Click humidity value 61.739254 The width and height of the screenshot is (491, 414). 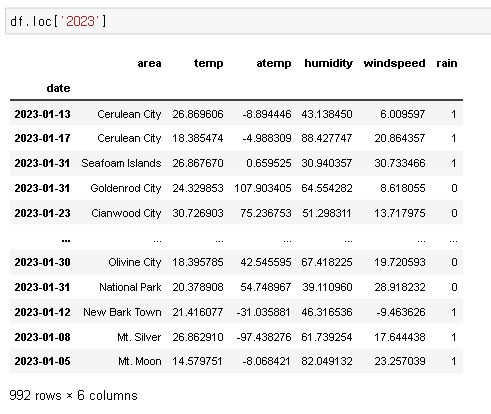pyautogui.click(x=327, y=337)
